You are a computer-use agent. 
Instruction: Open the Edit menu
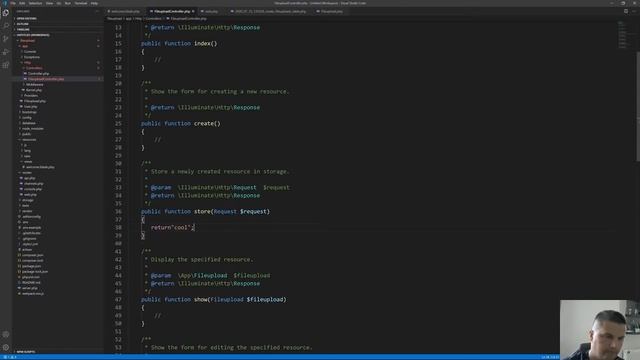[22, 3]
